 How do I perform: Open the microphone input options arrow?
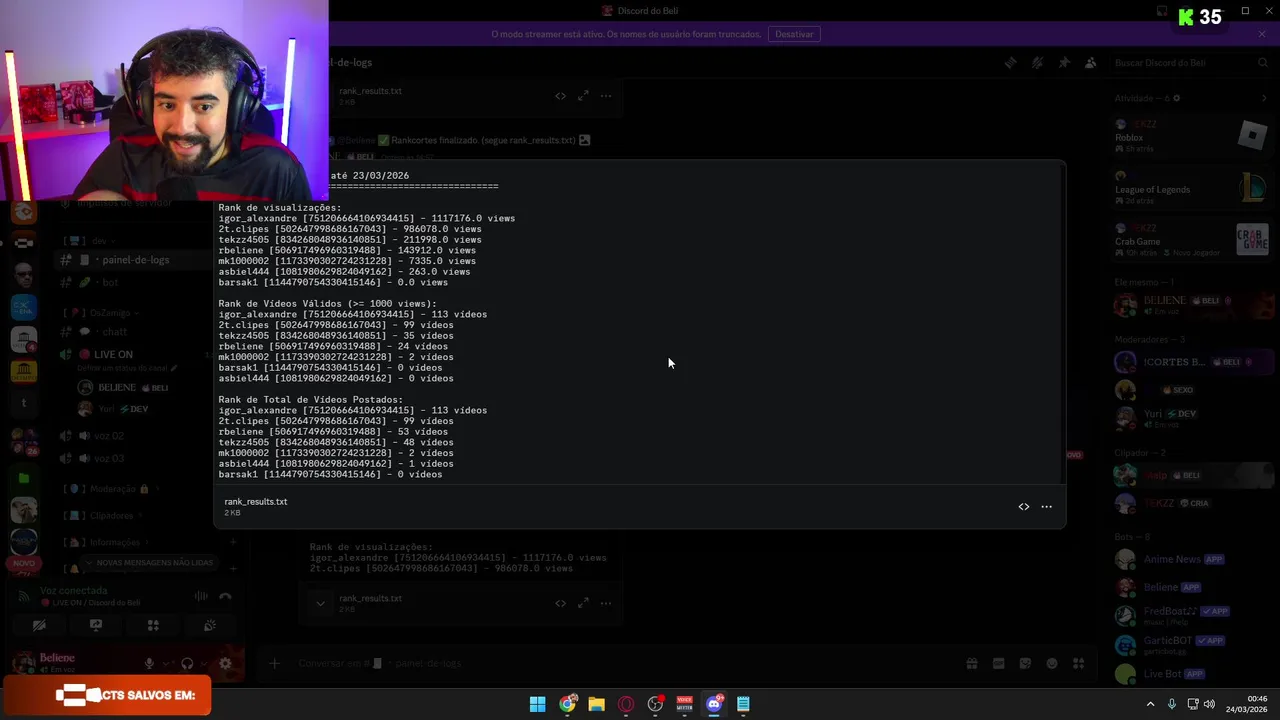pyautogui.click(x=164, y=664)
